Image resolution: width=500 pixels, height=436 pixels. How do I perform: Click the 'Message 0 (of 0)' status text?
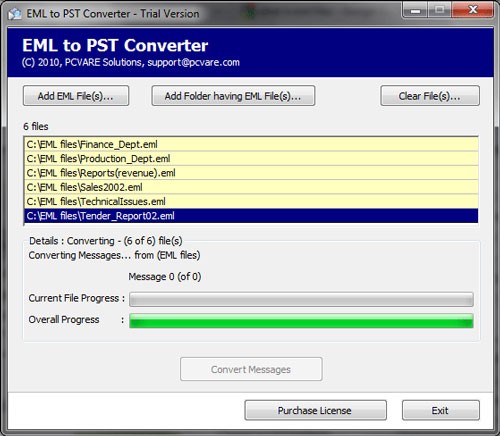[165, 277]
